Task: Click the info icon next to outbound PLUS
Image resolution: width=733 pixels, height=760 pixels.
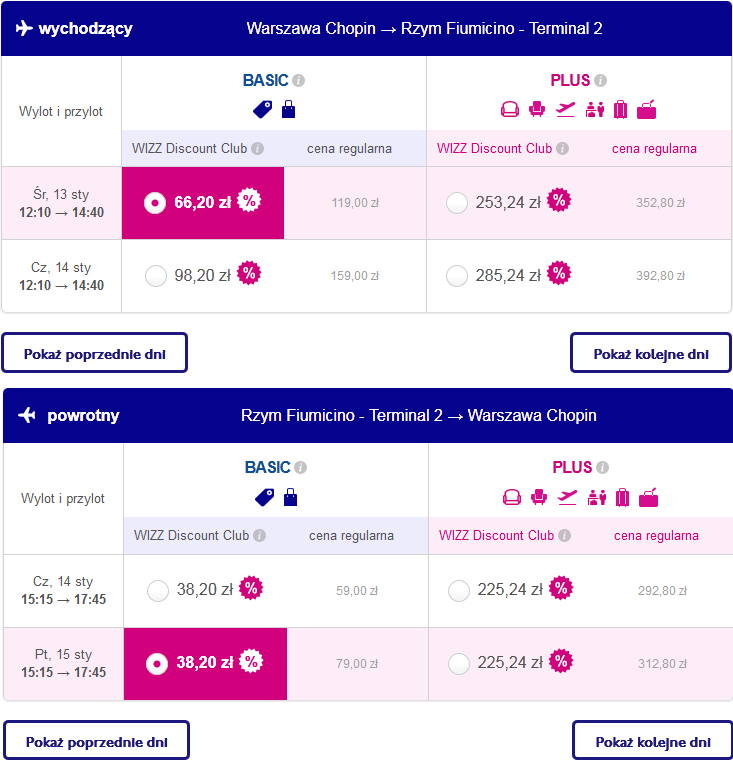Action: 600,80
